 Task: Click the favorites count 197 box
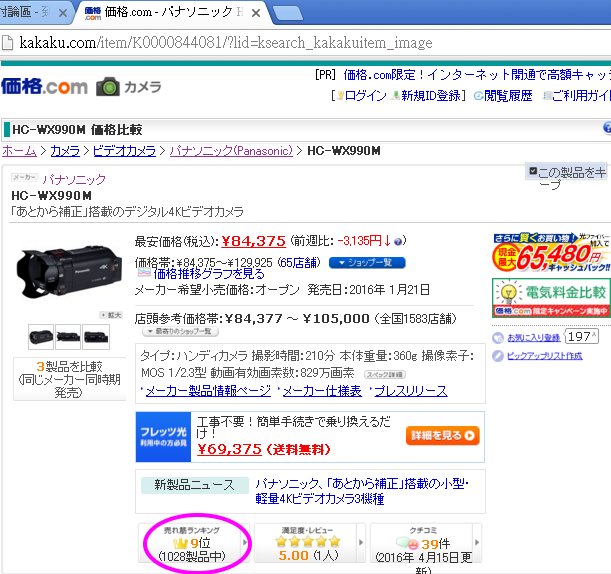tap(582, 337)
